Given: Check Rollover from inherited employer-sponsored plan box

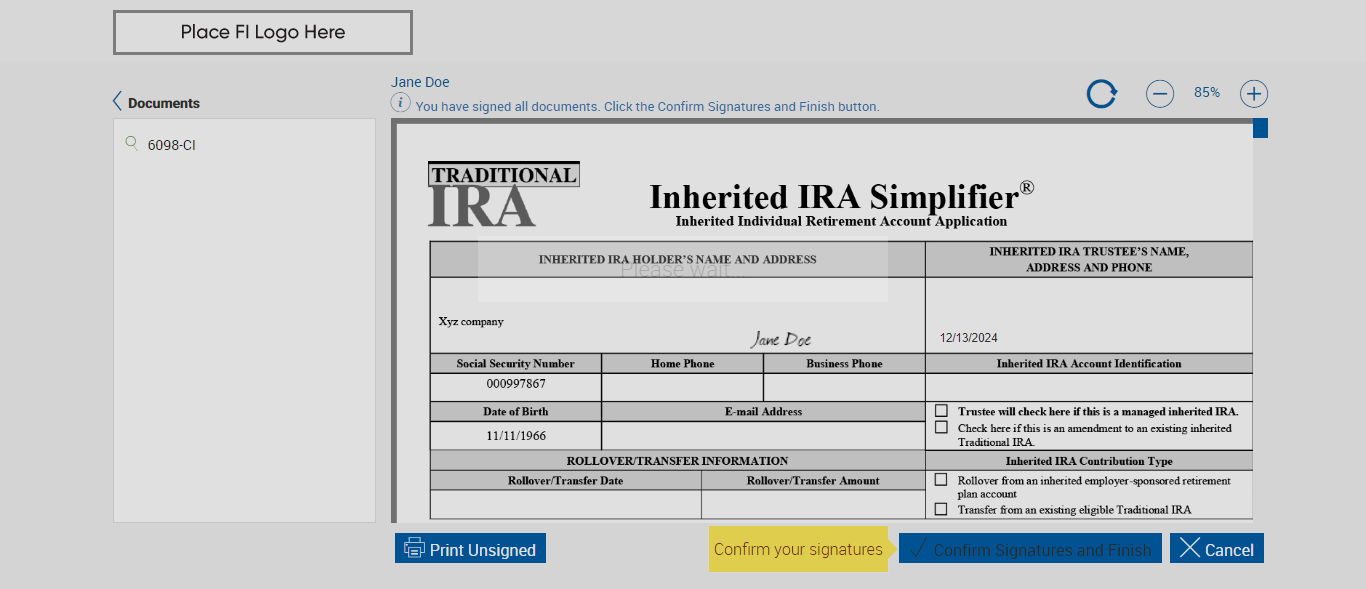Looking at the screenshot, I should [x=941, y=479].
